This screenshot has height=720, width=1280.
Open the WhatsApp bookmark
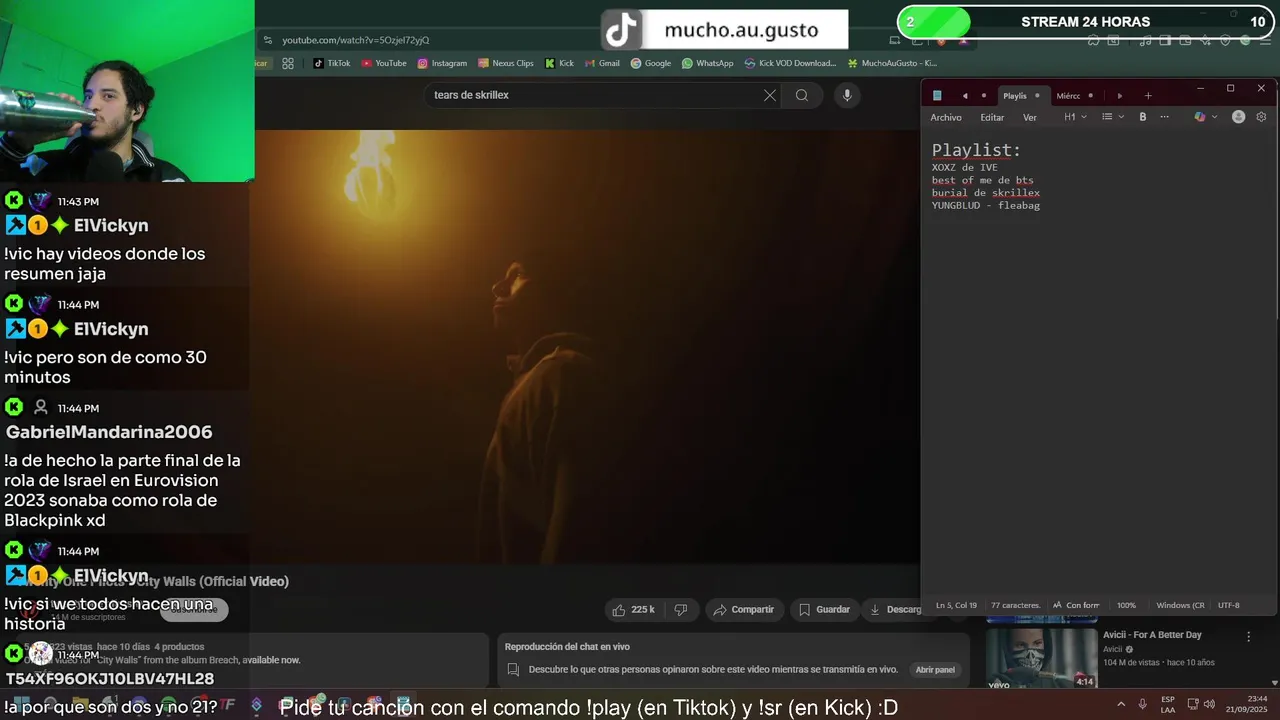pos(708,63)
